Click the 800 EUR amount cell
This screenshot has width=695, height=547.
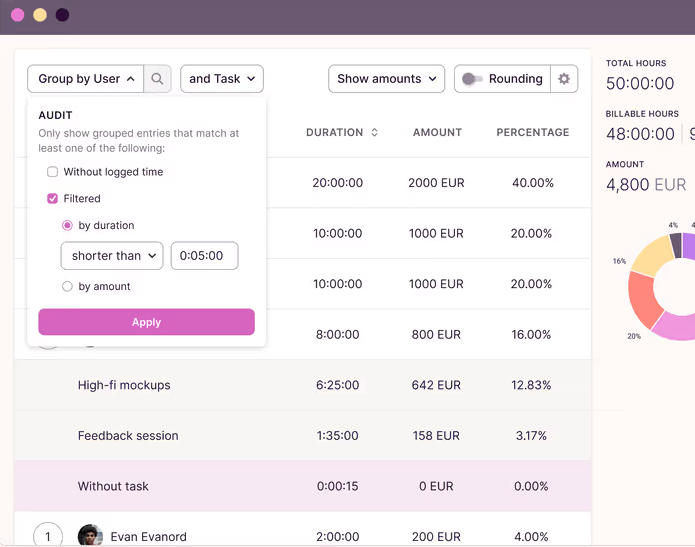tap(436, 334)
